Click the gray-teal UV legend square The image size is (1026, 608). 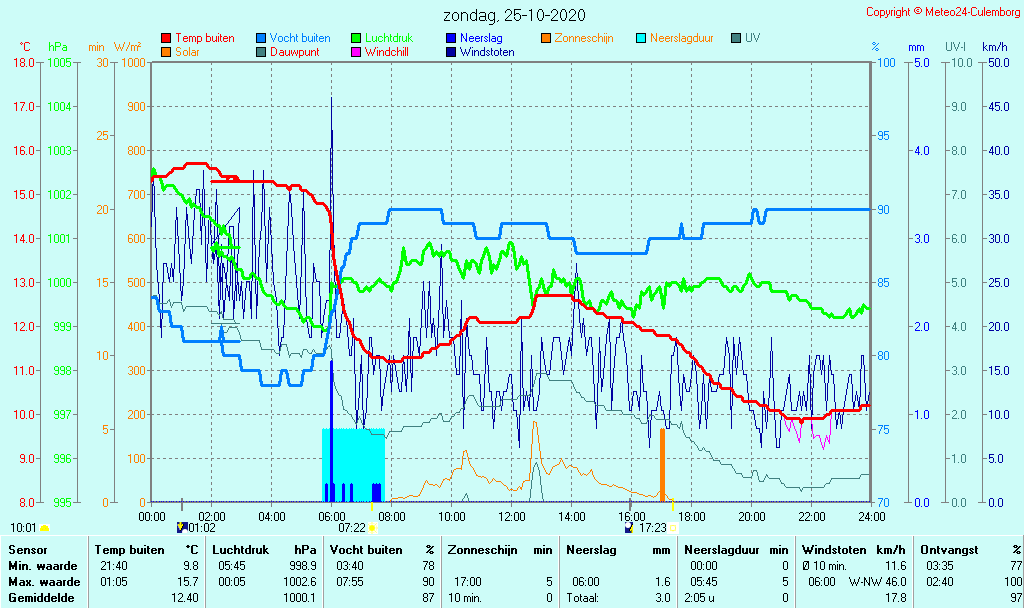(736, 38)
